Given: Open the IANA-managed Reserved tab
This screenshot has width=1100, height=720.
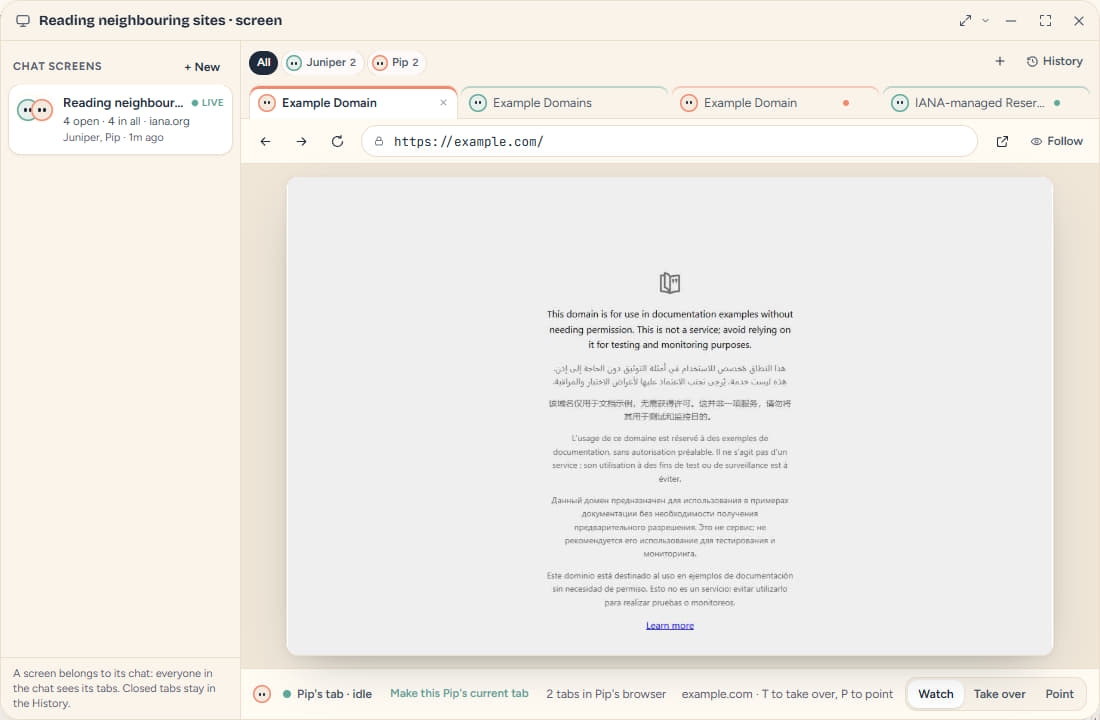Looking at the screenshot, I should click(x=985, y=102).
